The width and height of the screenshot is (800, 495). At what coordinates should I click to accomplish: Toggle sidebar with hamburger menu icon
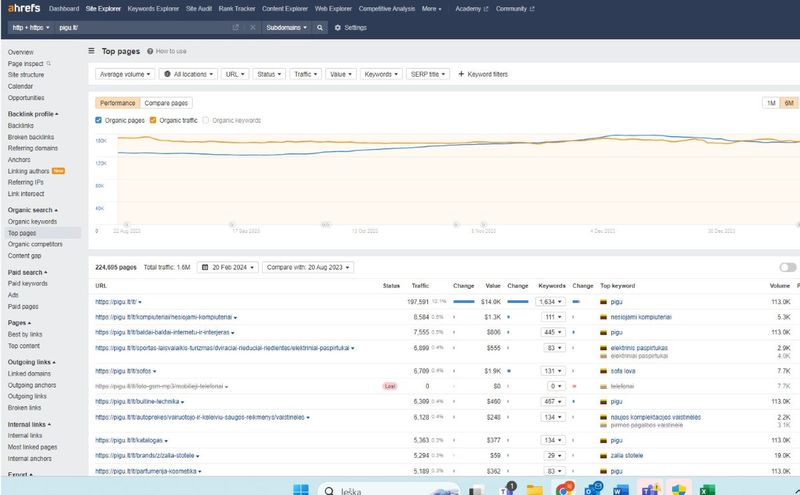91,51
